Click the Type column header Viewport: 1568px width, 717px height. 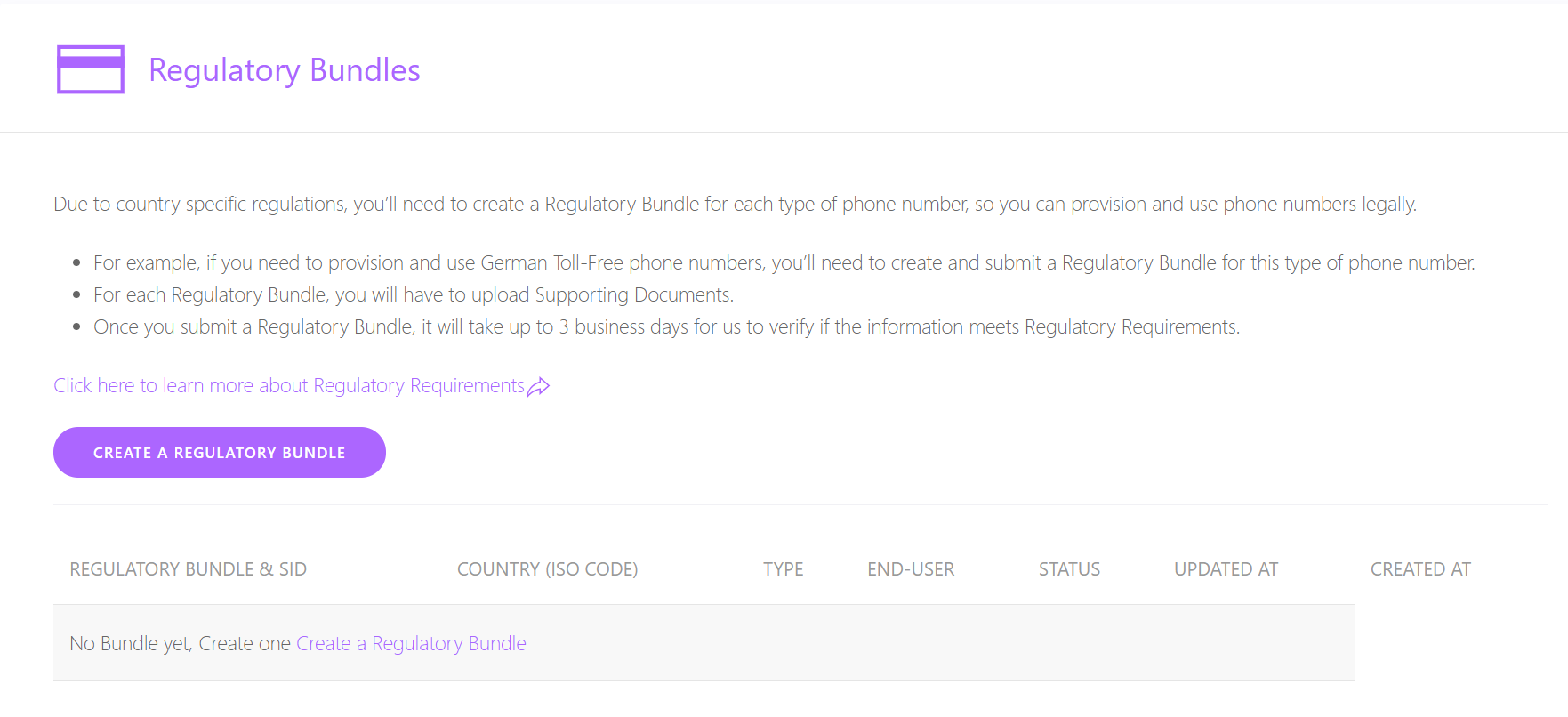click(784, 569)
